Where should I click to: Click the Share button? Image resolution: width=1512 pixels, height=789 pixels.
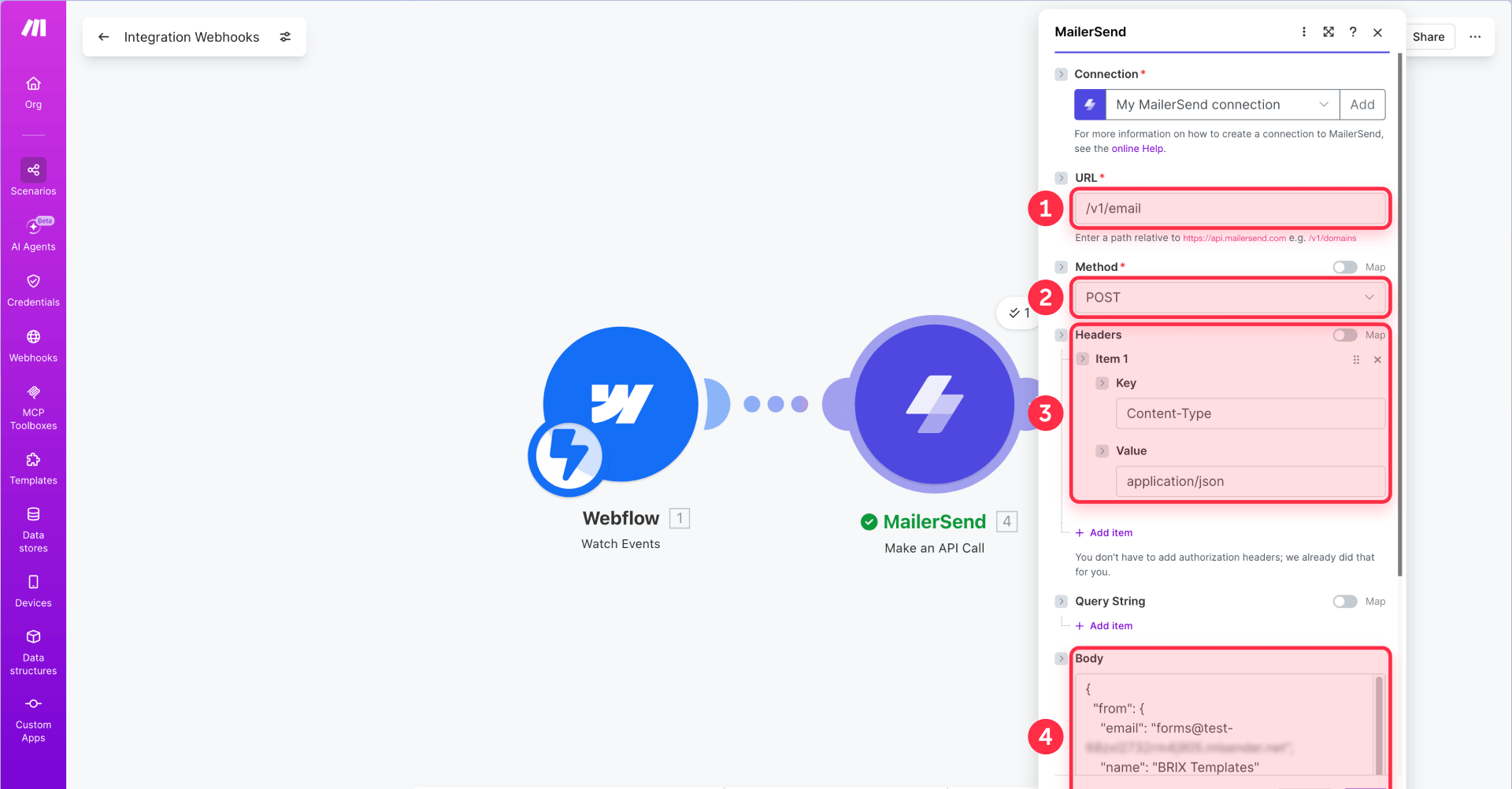(1428, 37)
